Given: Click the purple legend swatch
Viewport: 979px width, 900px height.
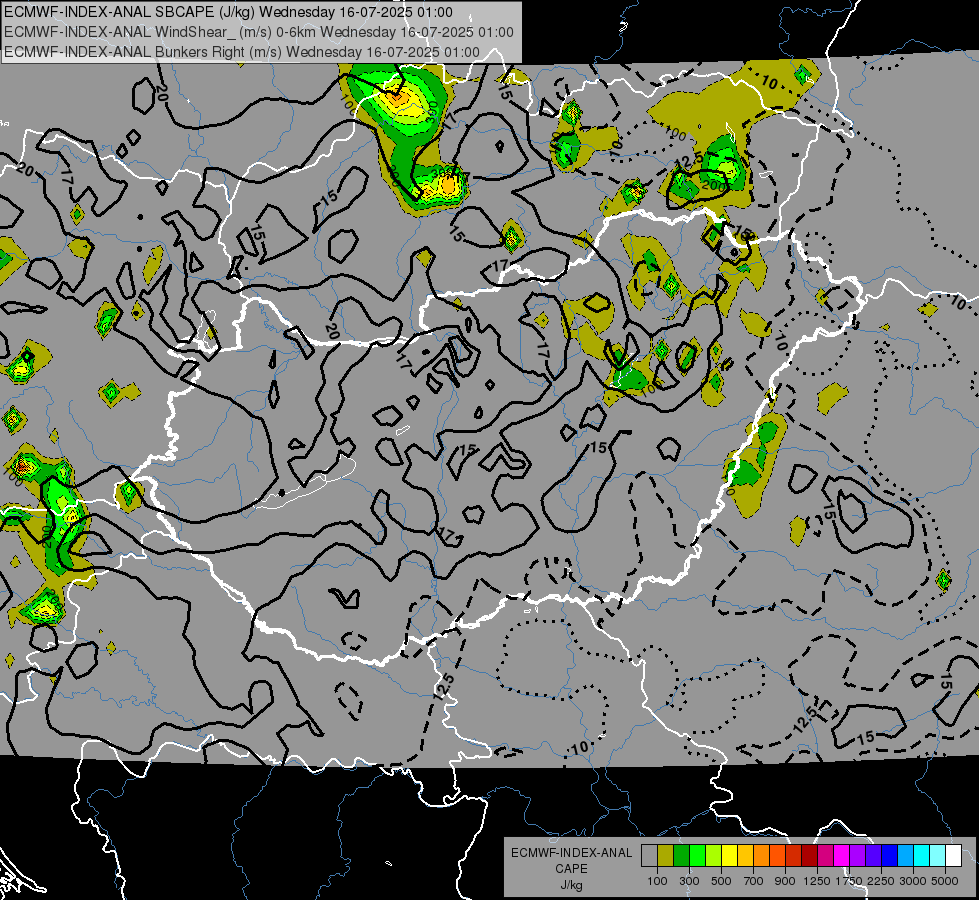Looking at the screenshot, I should (x=857, y=855).
